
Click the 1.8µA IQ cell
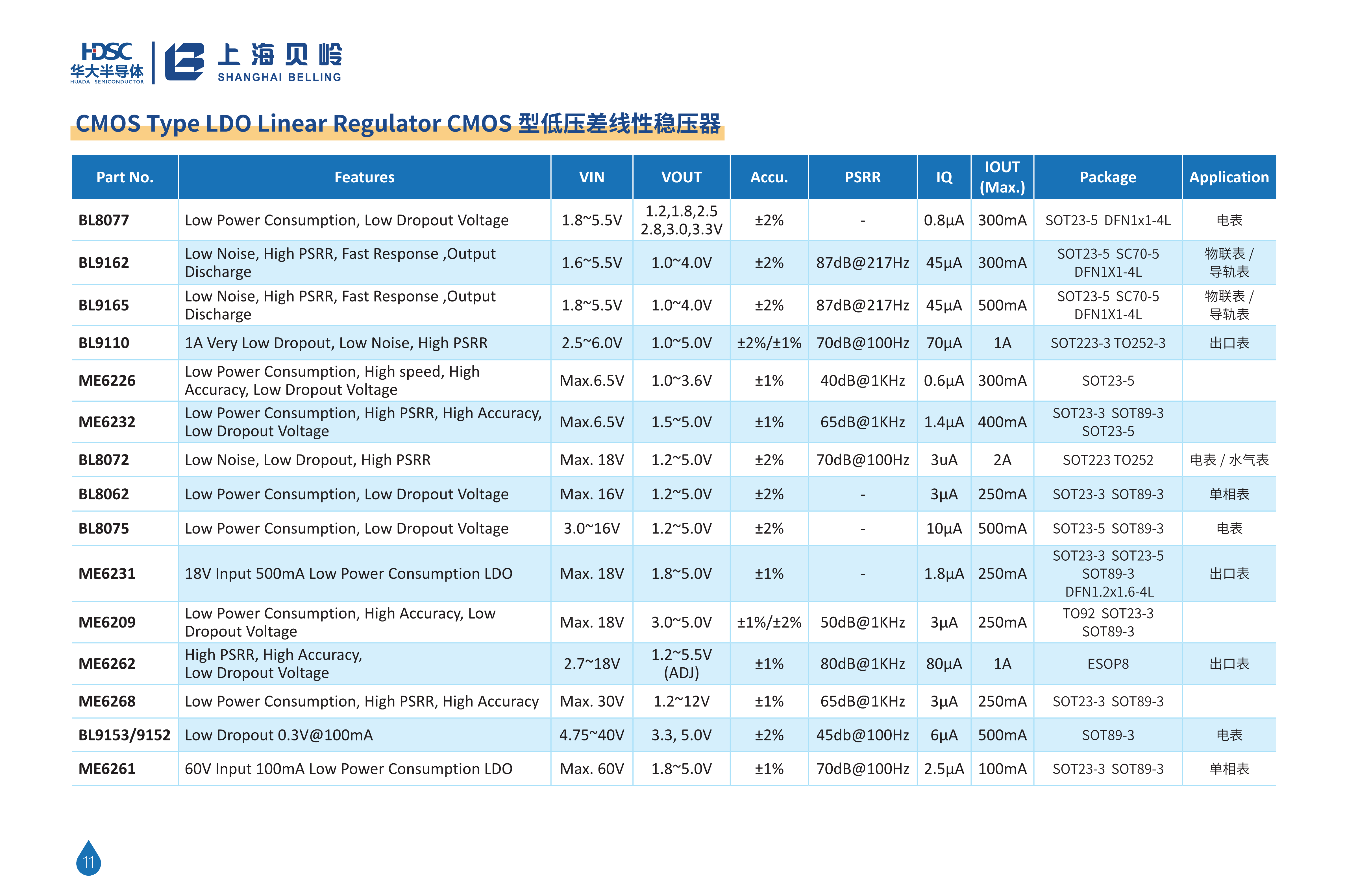click(944, 573)
